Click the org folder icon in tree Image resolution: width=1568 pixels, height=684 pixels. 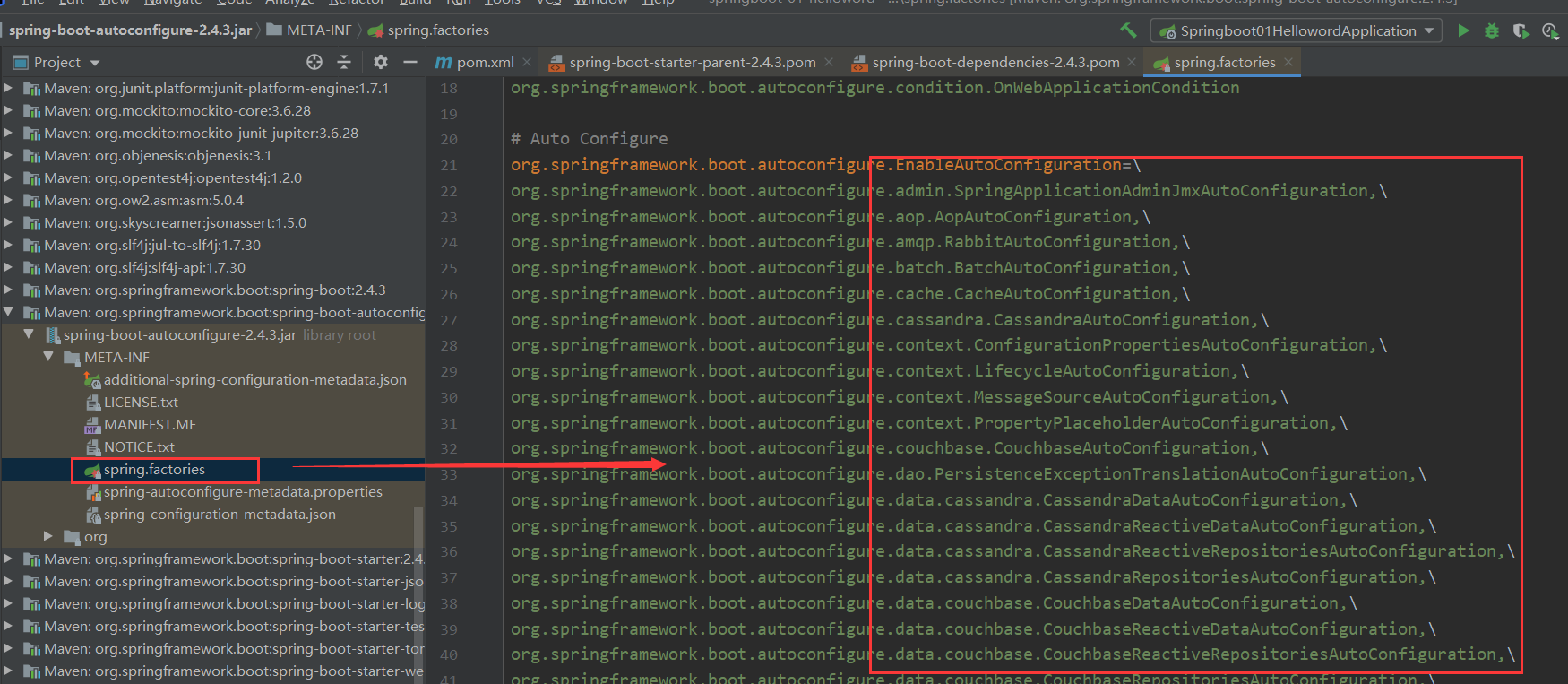click(x=73, y=537)
